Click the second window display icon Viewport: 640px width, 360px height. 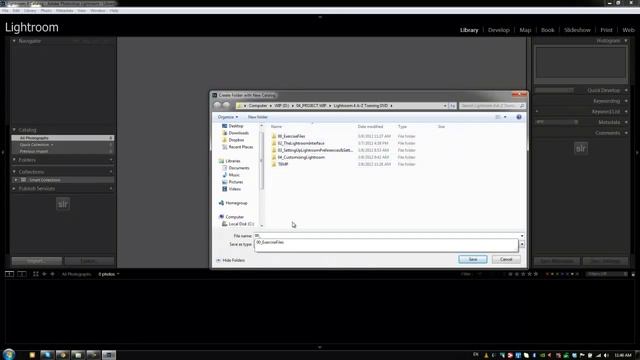tap(22, 274)
